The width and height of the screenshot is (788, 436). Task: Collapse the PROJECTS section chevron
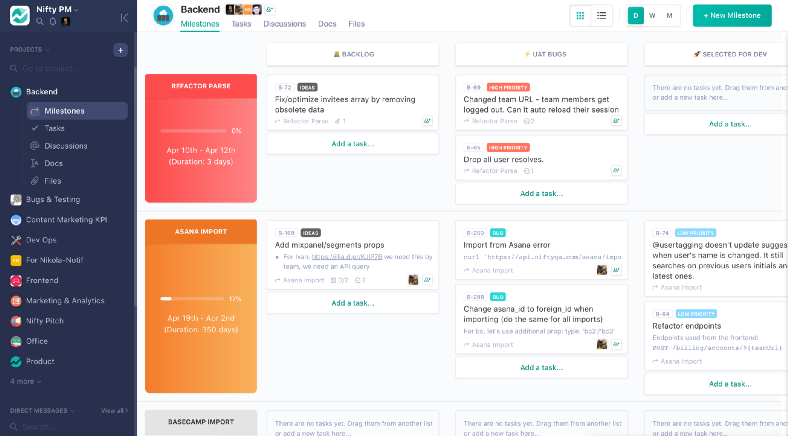click(48, 50)
